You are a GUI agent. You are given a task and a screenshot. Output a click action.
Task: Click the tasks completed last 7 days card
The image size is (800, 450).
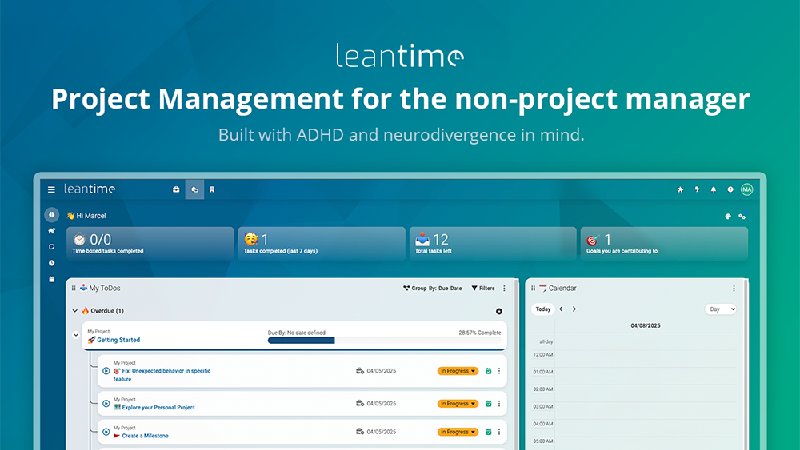321,244
